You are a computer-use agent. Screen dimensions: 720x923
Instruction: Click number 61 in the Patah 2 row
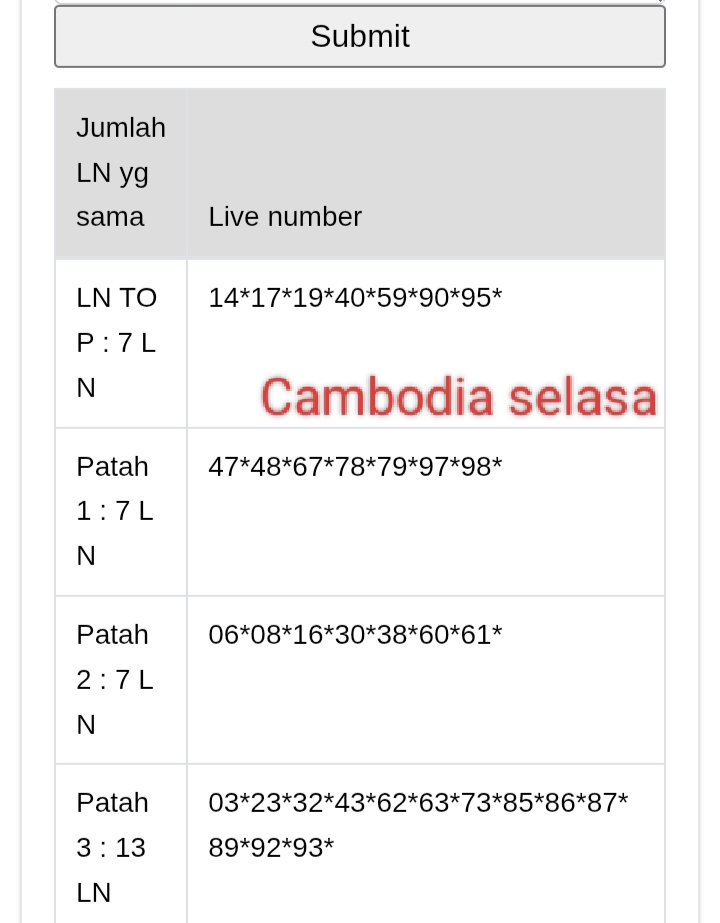(x=476, y=635)
